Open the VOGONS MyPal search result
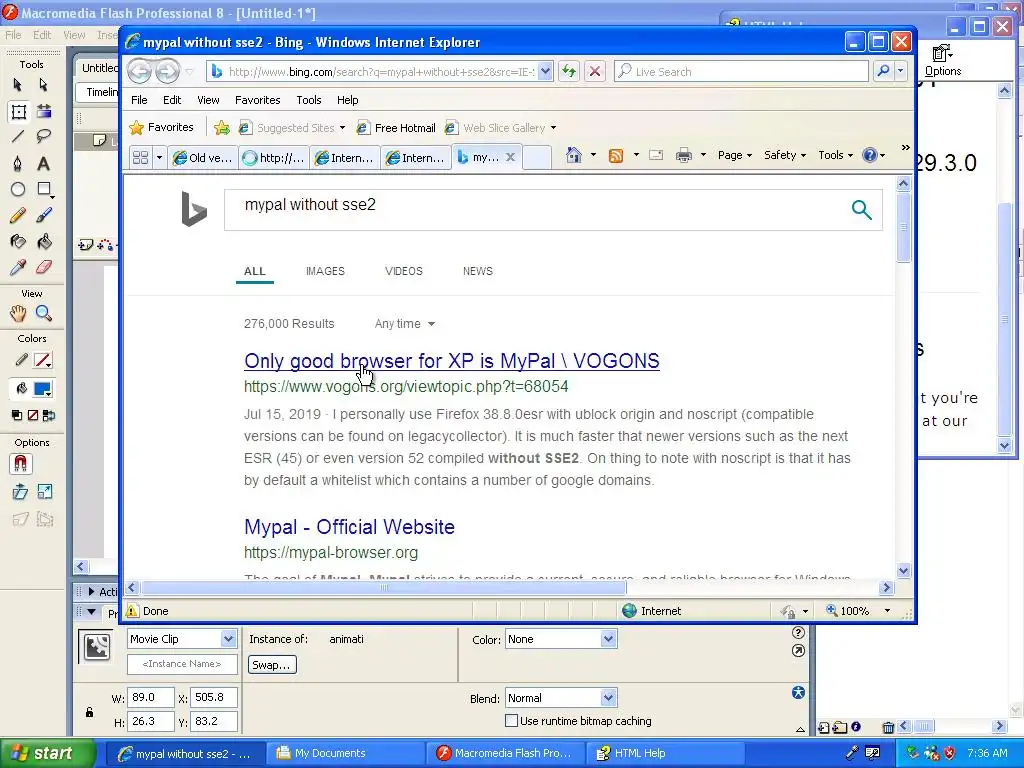Screen dimensions: 1024x768 [451, 361]
